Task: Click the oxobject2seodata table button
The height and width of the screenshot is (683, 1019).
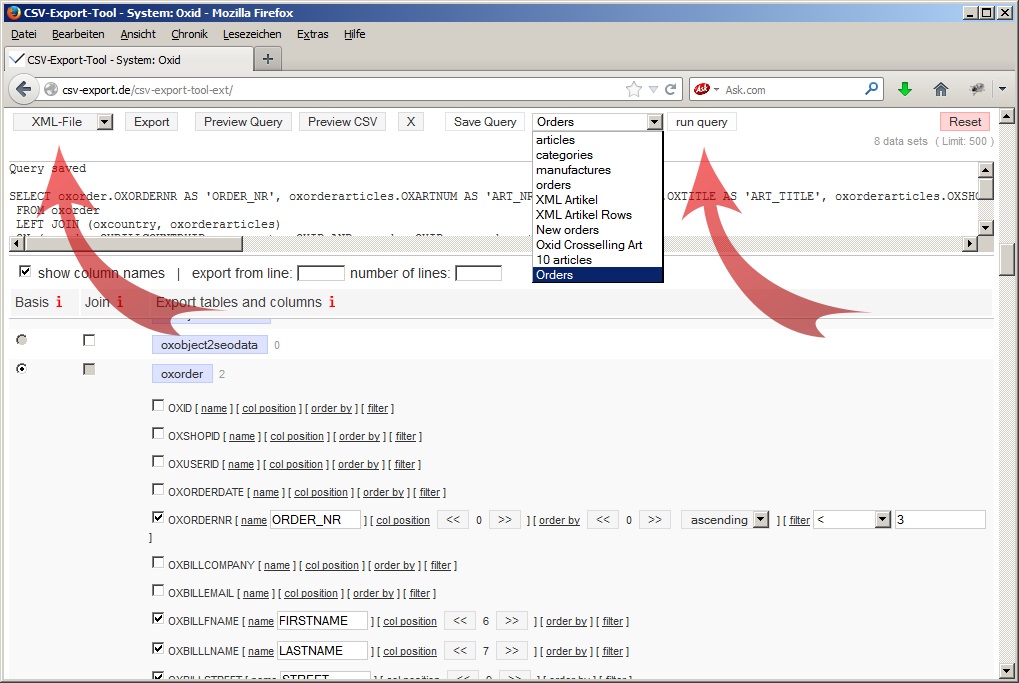Action: pyautogui.click(x=209, y=345)
